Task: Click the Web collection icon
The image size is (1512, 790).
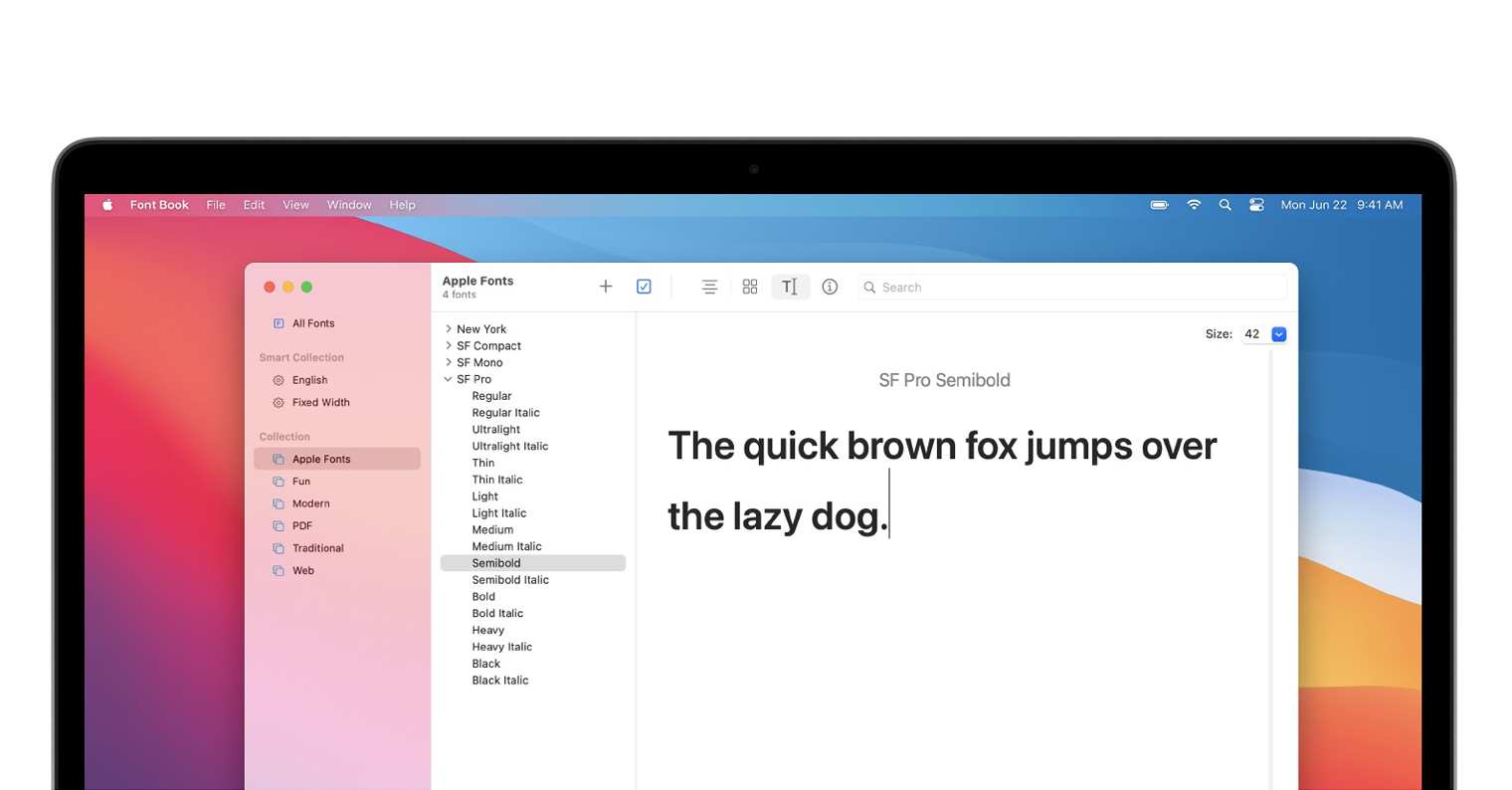Action: click(x=279, y=571)
